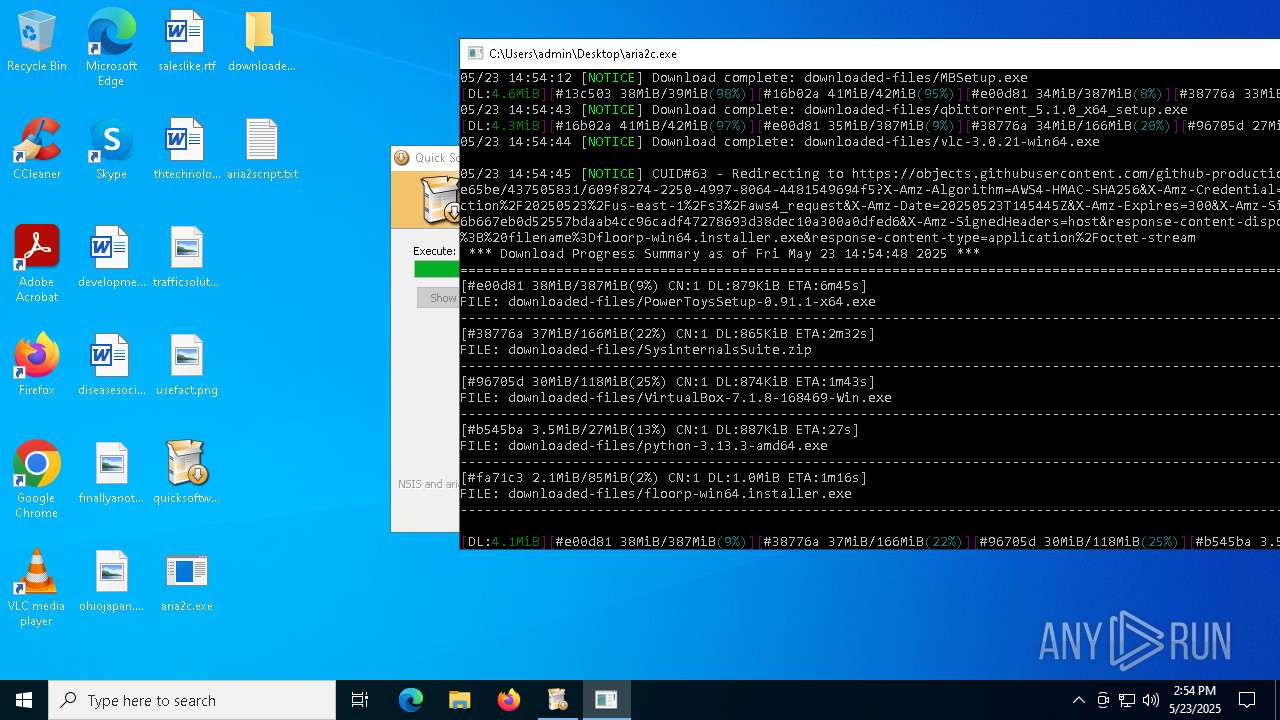Click the aria2c.exe console title text

click(583, 54)
